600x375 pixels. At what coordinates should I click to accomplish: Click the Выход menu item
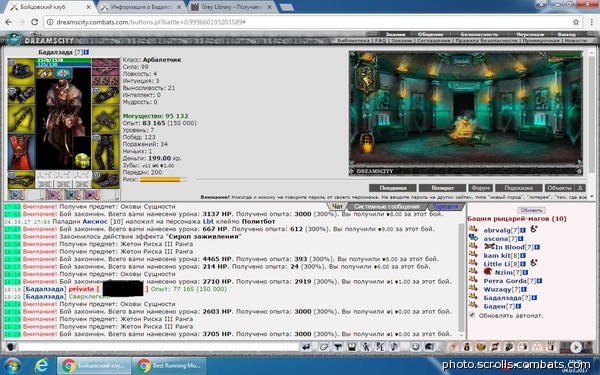[x=566, y=34]
